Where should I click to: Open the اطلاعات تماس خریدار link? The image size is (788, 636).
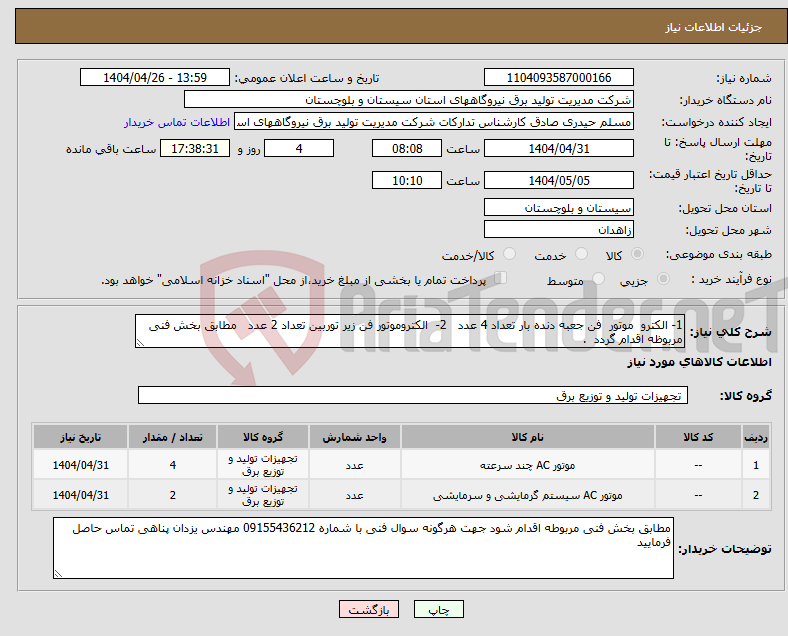pyautogui.click(x=177, y=122)
